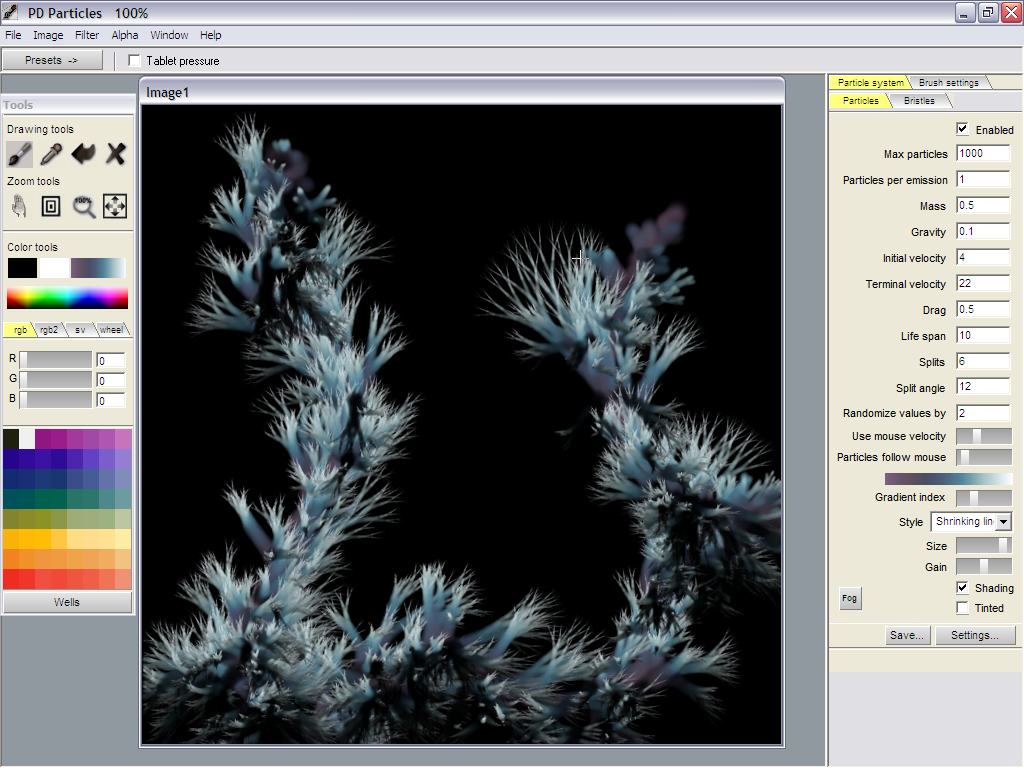This screenshot has height=768, width=1024.
Task: Enable the Tablet pressure checkbox
Action: 135,61
